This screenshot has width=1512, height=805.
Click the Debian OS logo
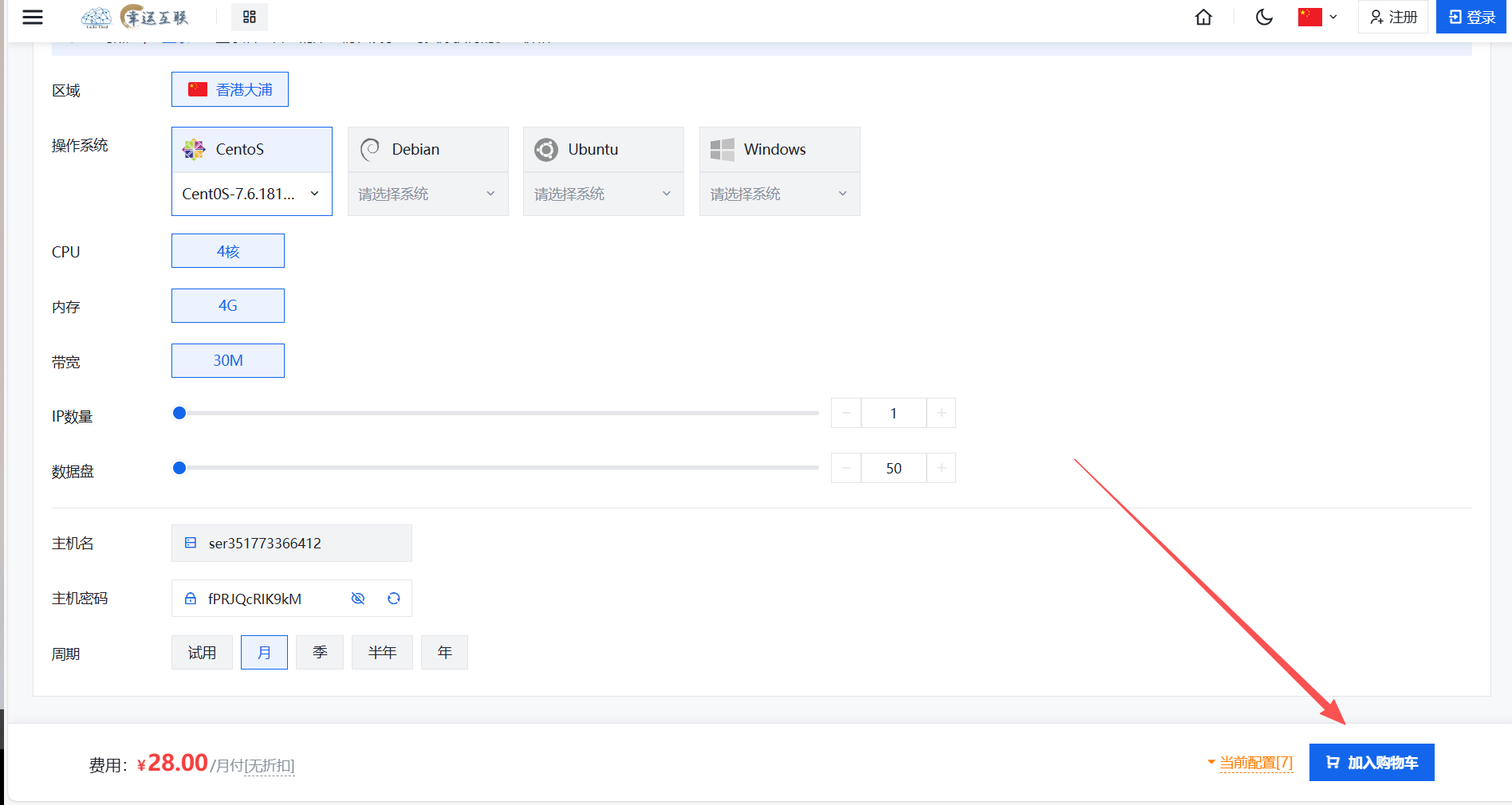[370, 149]
